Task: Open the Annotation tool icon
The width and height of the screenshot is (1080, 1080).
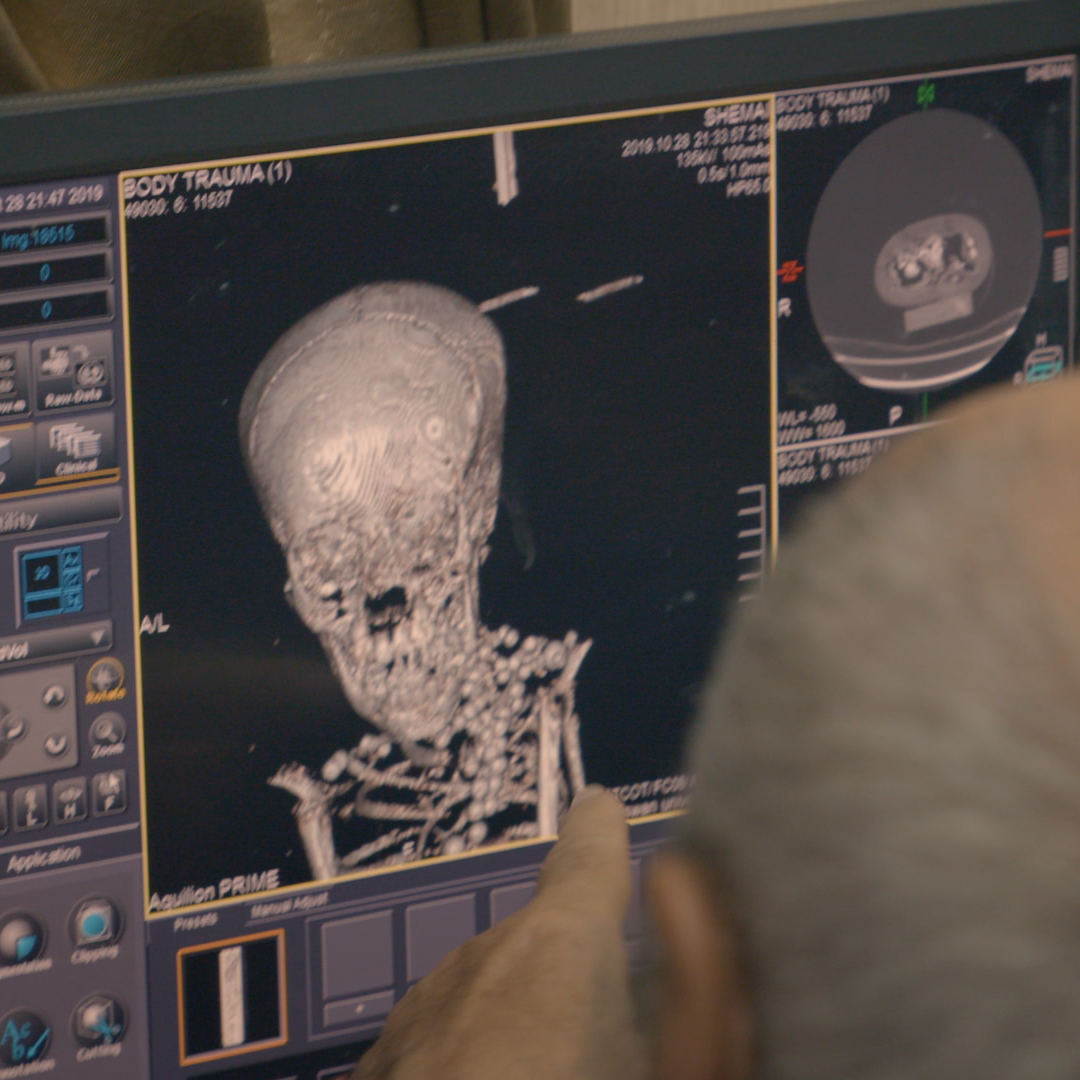Action: coord(23,1037)
